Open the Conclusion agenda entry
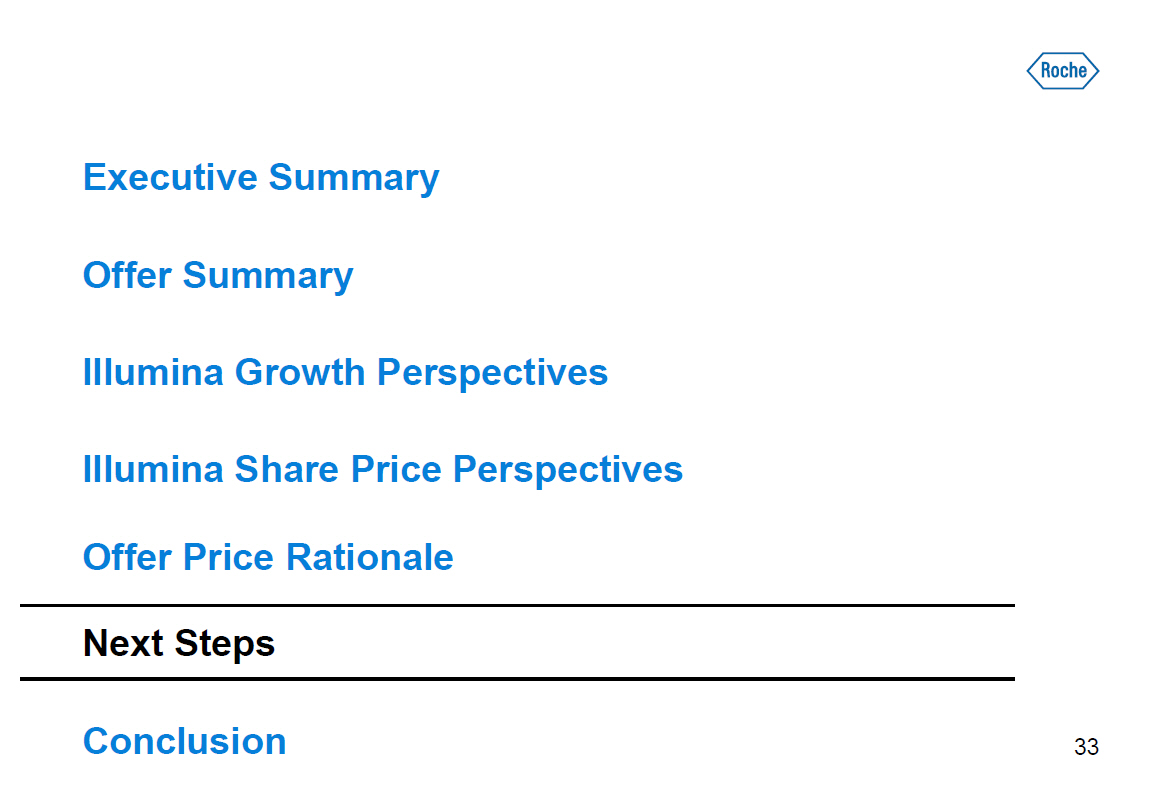 (184, 741)
